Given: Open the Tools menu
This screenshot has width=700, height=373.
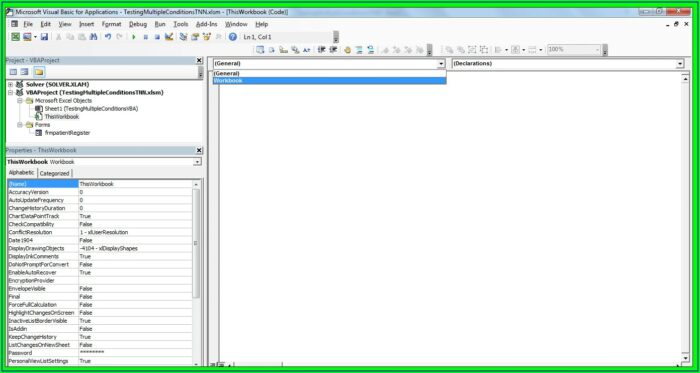Looking at the screenshot, I should (181, 24).
